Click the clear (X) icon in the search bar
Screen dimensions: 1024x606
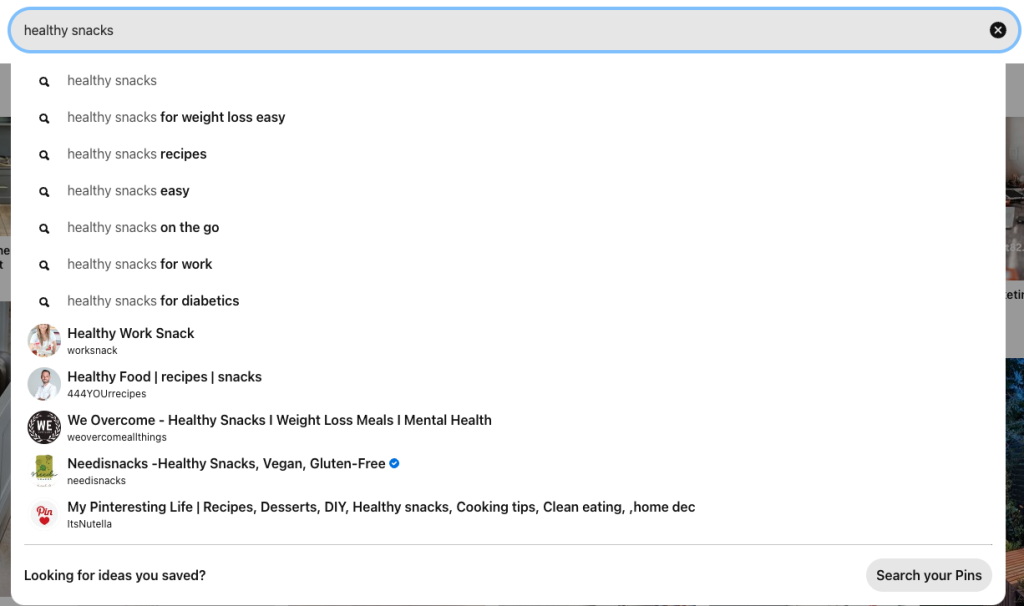point(997,30)
